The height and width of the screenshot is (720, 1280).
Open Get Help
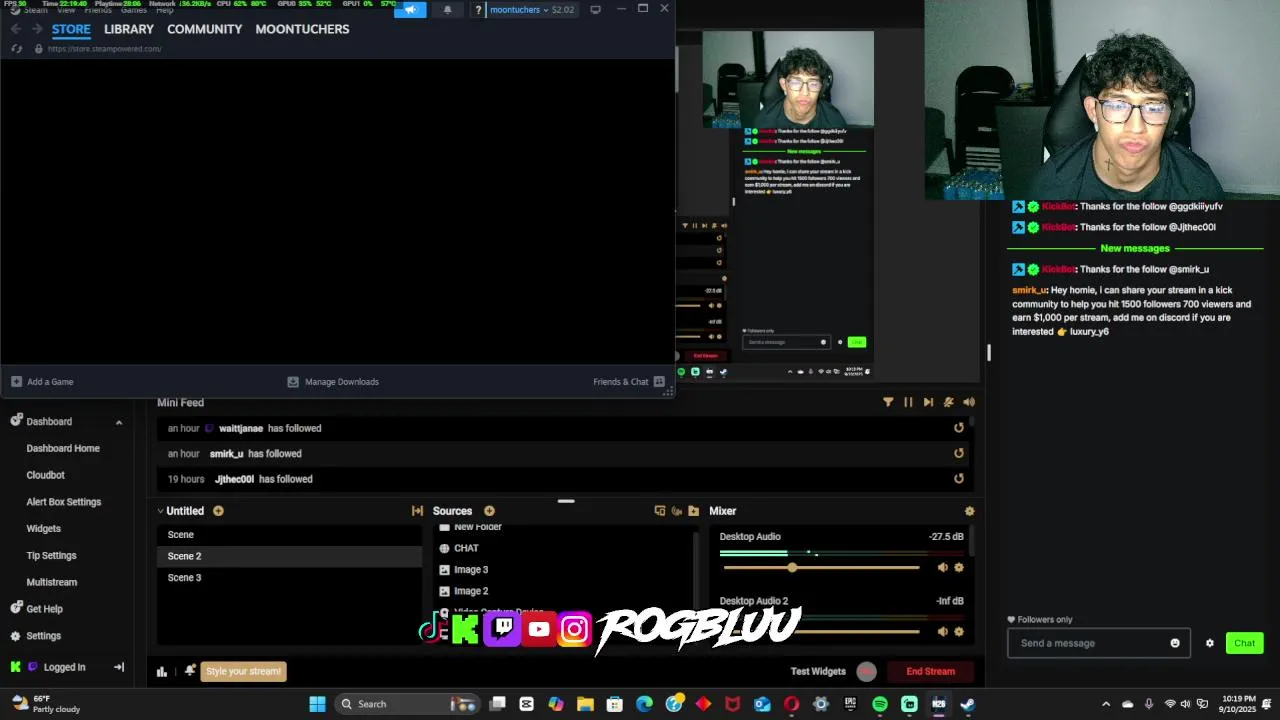pyautogui.click(x=37, y=608)
